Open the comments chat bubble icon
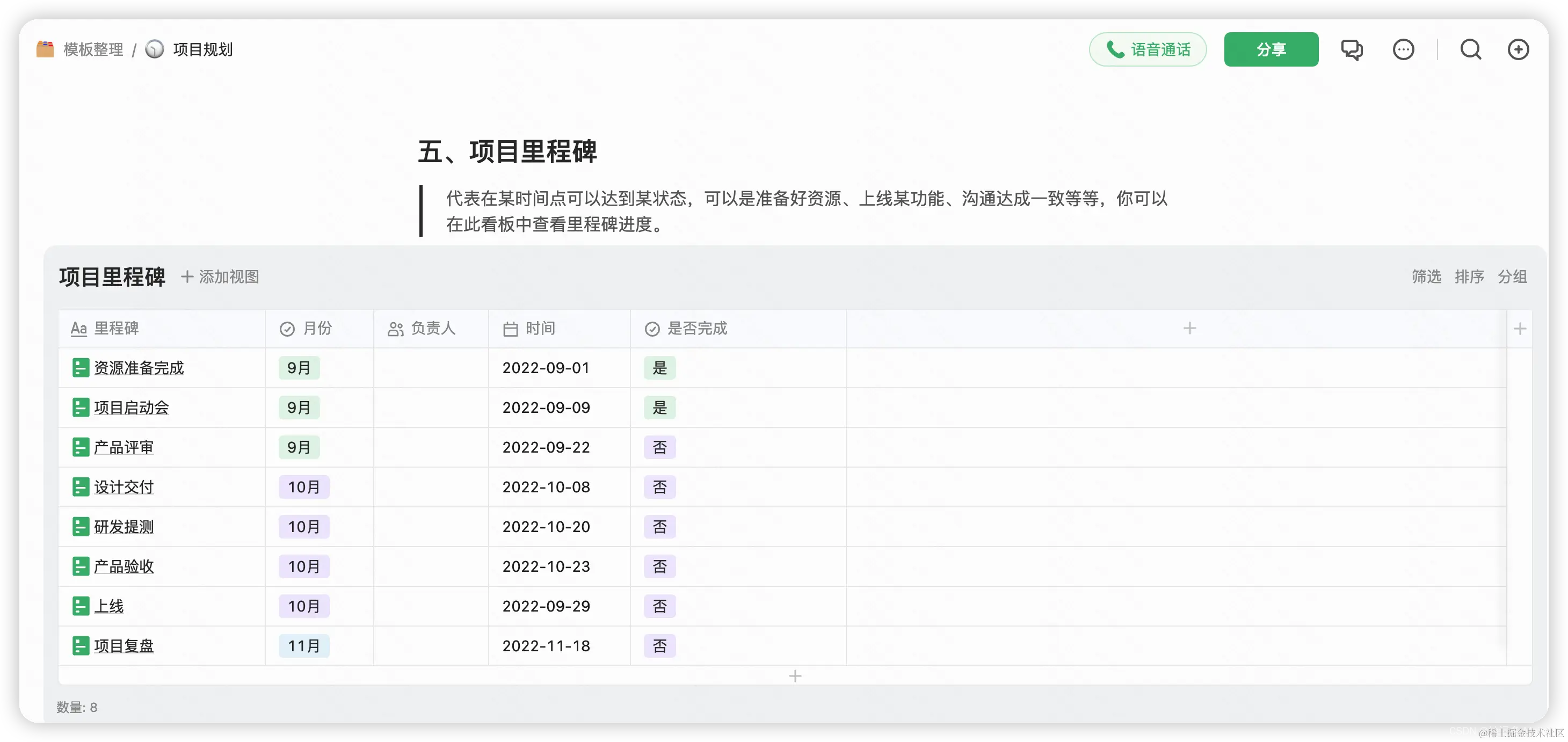 [1351, 49]
